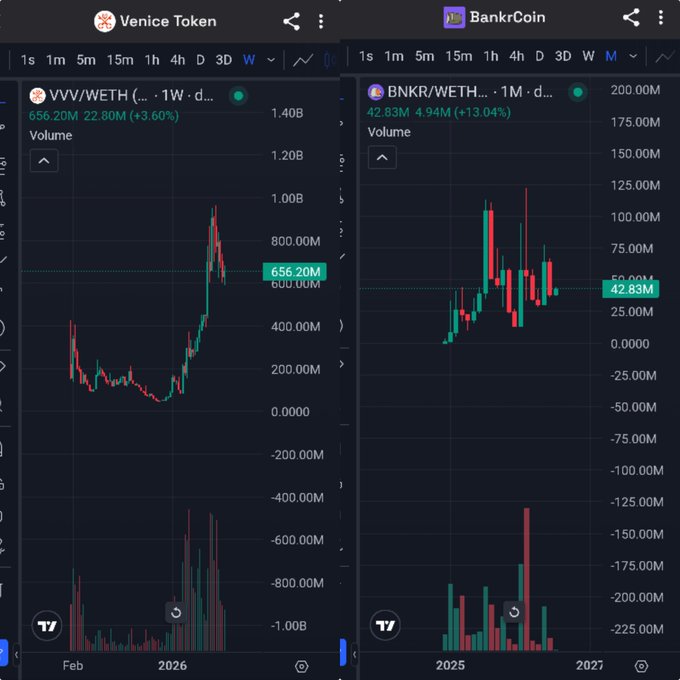Open BNKR/WETH symbol legend title
This screenshot has height=680, width=680.
click(x=470, y=92)
